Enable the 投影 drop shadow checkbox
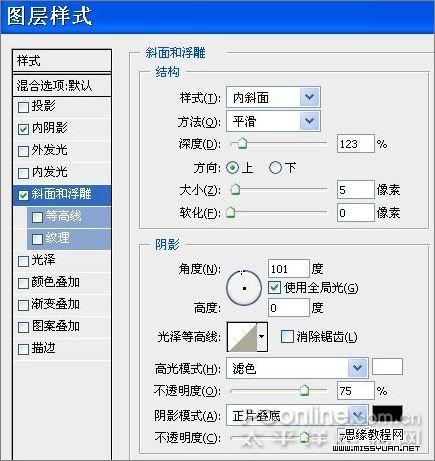The image size is (435, 461). click(x=23, y=107)
